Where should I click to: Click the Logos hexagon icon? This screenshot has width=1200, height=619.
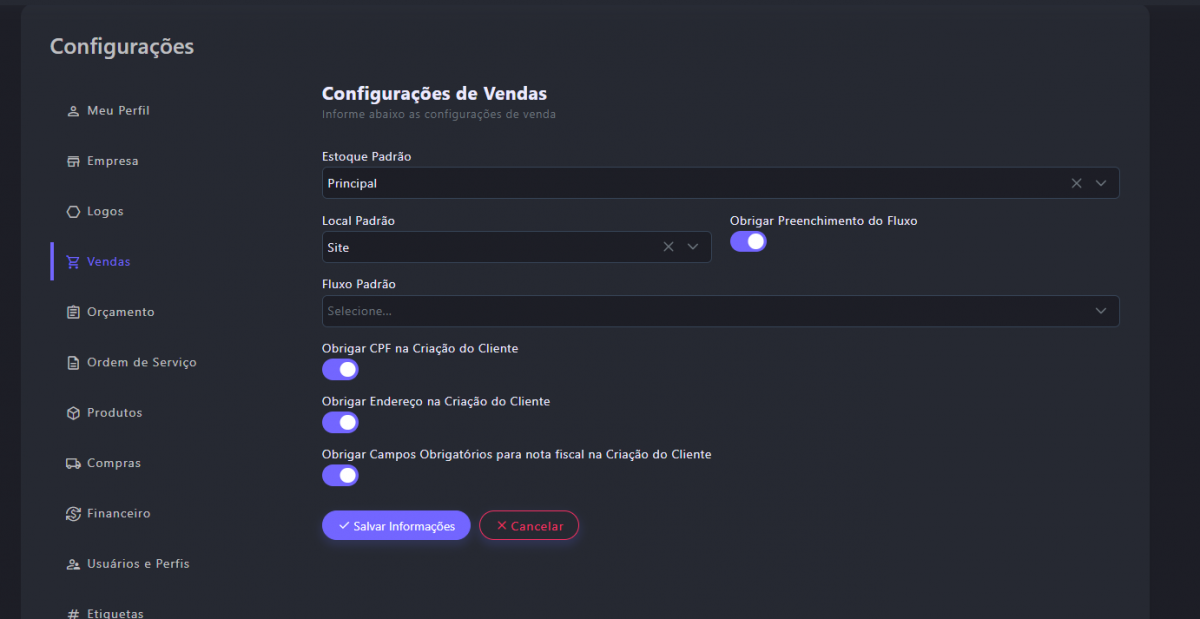click(73, 212)
